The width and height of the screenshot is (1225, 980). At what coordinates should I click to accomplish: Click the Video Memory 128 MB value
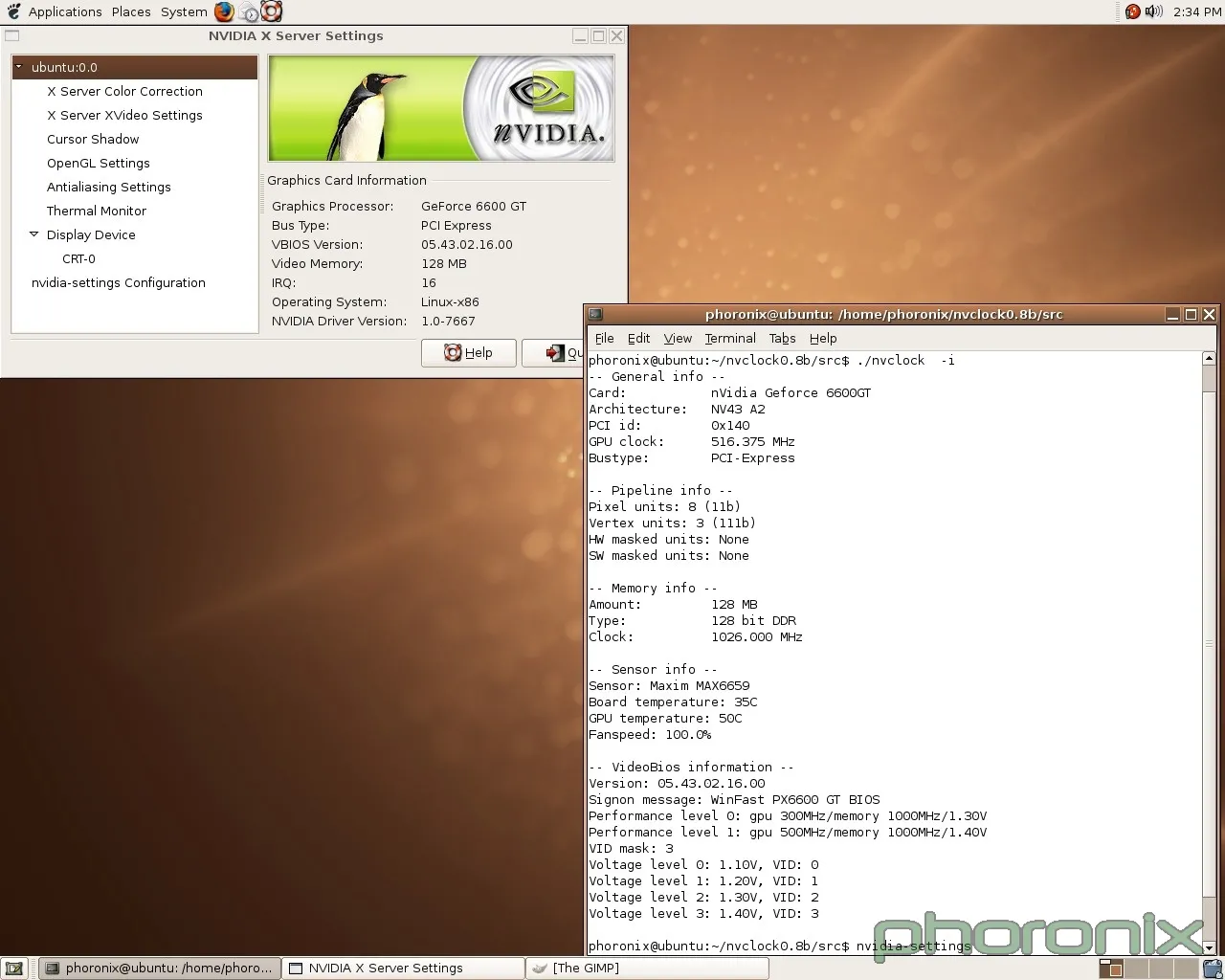[444, 263]
